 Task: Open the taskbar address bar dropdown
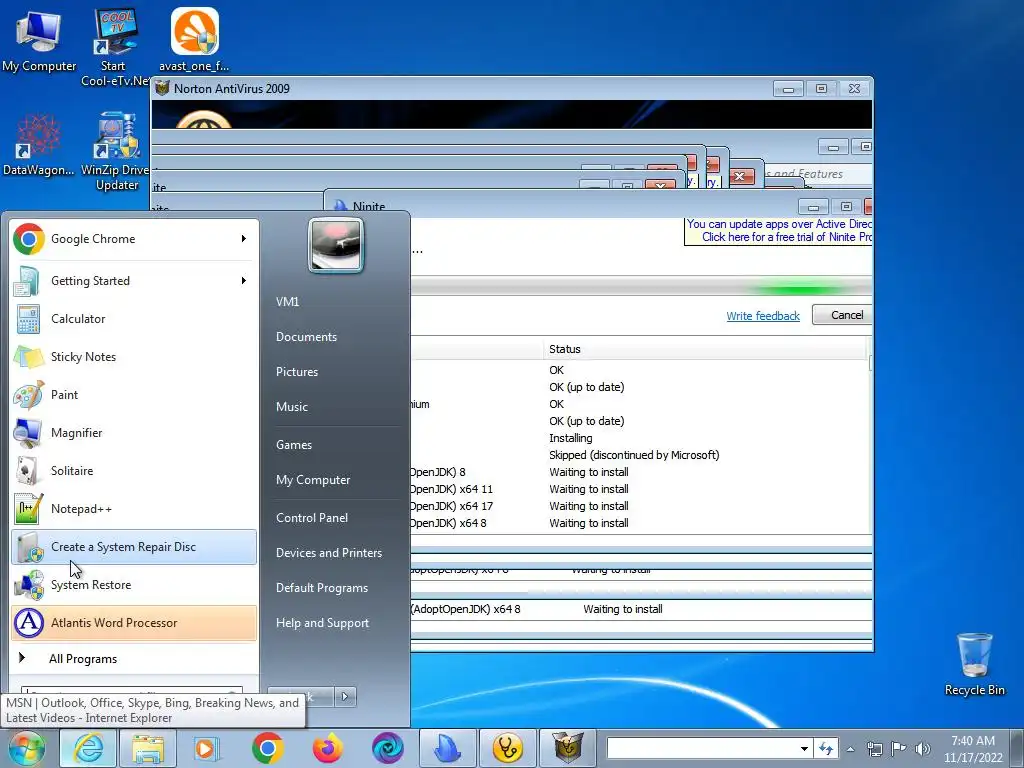tap(804, 749)
